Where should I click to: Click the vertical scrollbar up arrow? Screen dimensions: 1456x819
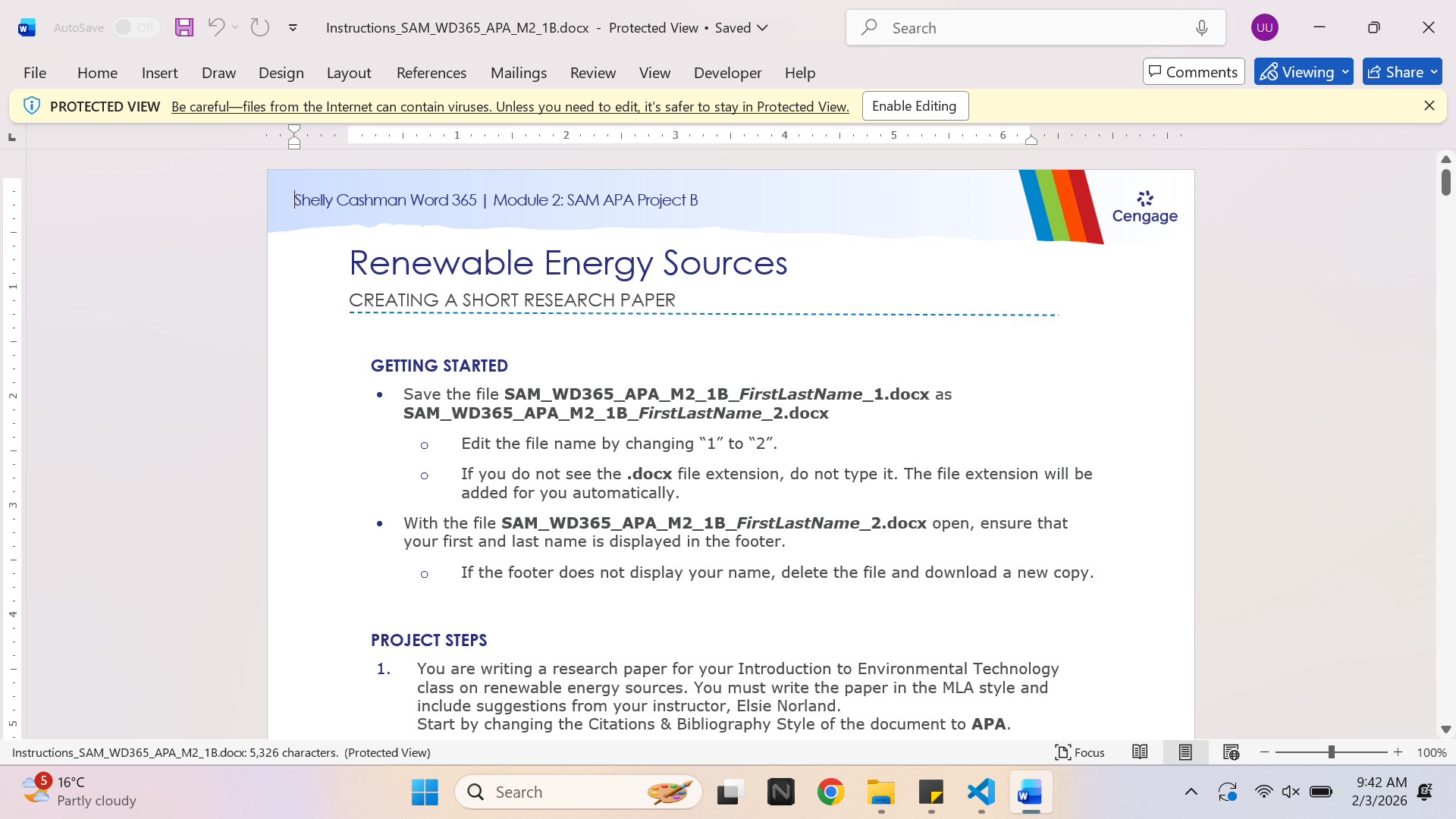point(1446,159)
